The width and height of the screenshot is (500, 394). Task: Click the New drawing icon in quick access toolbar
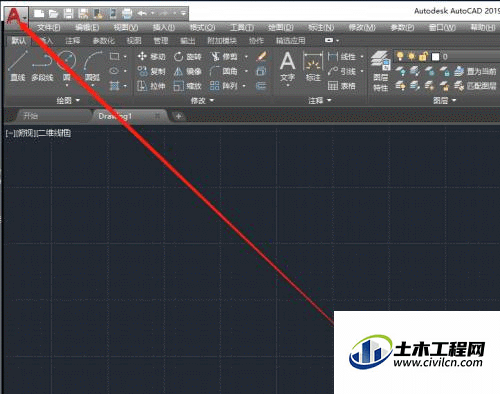(x=39, y=14)
